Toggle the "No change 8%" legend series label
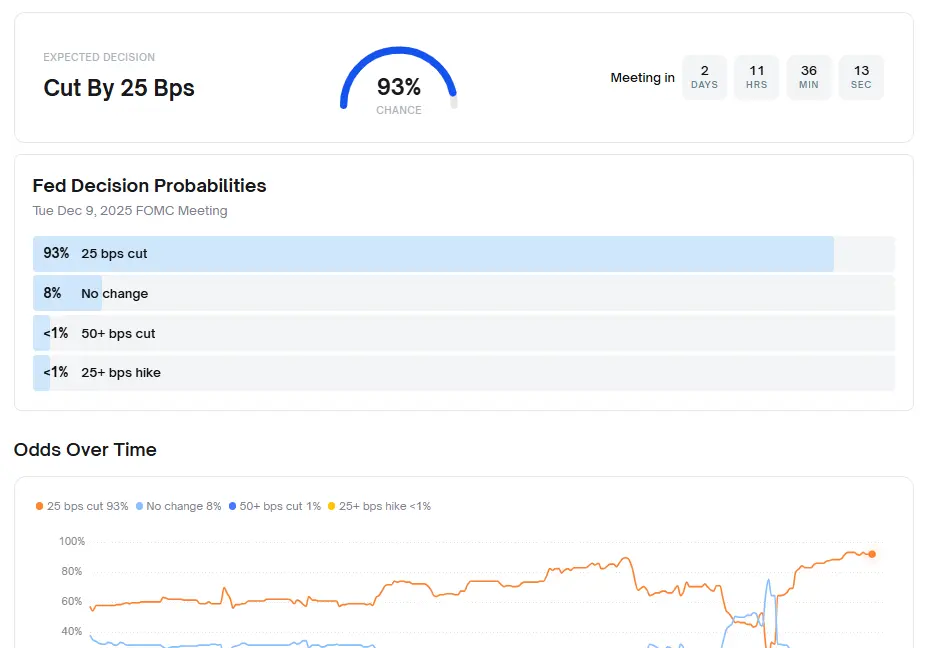Image resolution: width=951 pixels, height=648 pixels. [183, 506]
